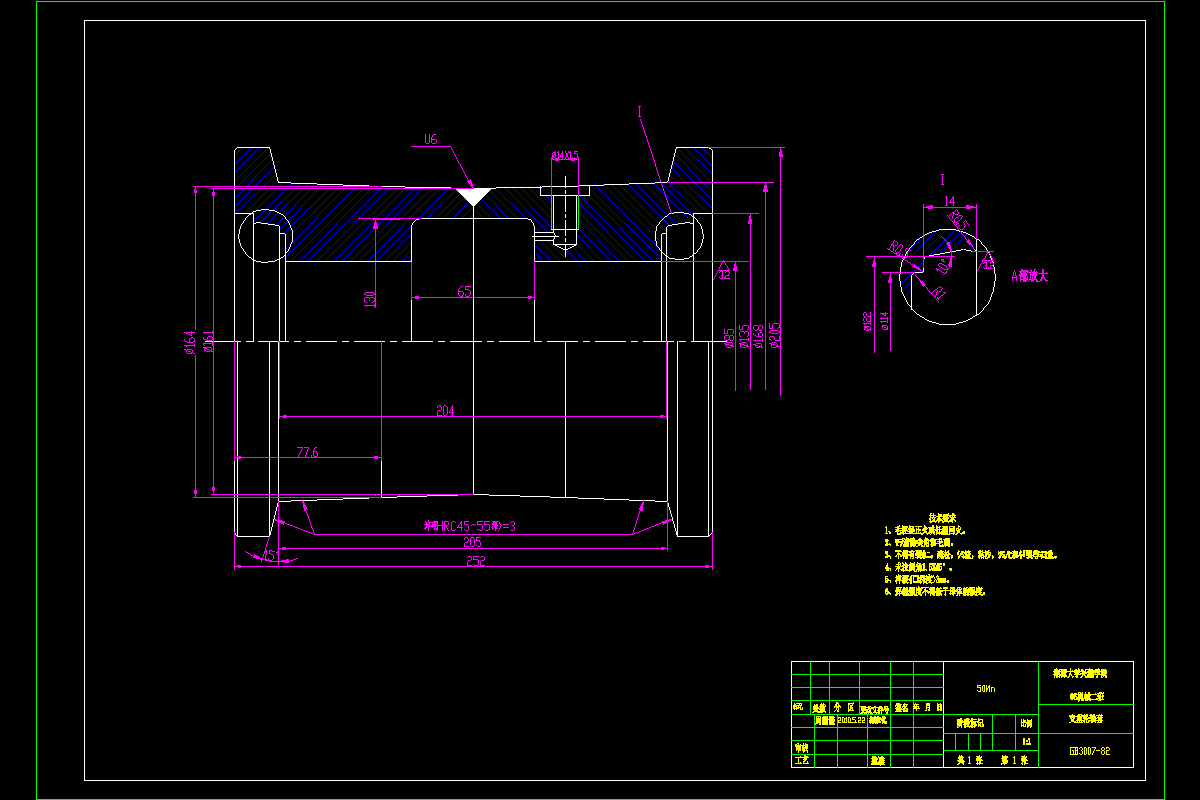
Task: Select the 204 inner length dimension
Action: coord(445,410)
